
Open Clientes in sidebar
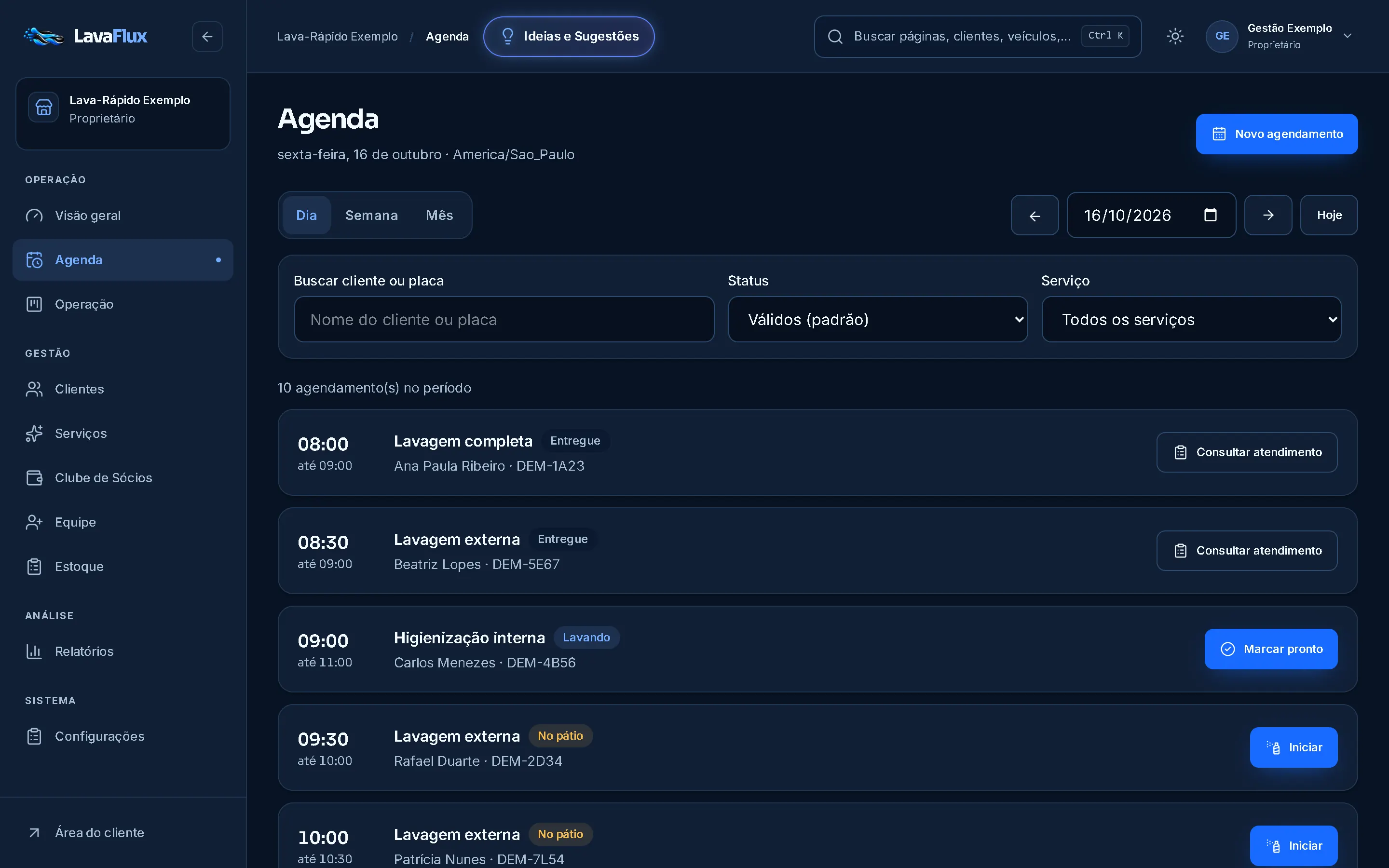pyautogui.click(x=123, y=389)
